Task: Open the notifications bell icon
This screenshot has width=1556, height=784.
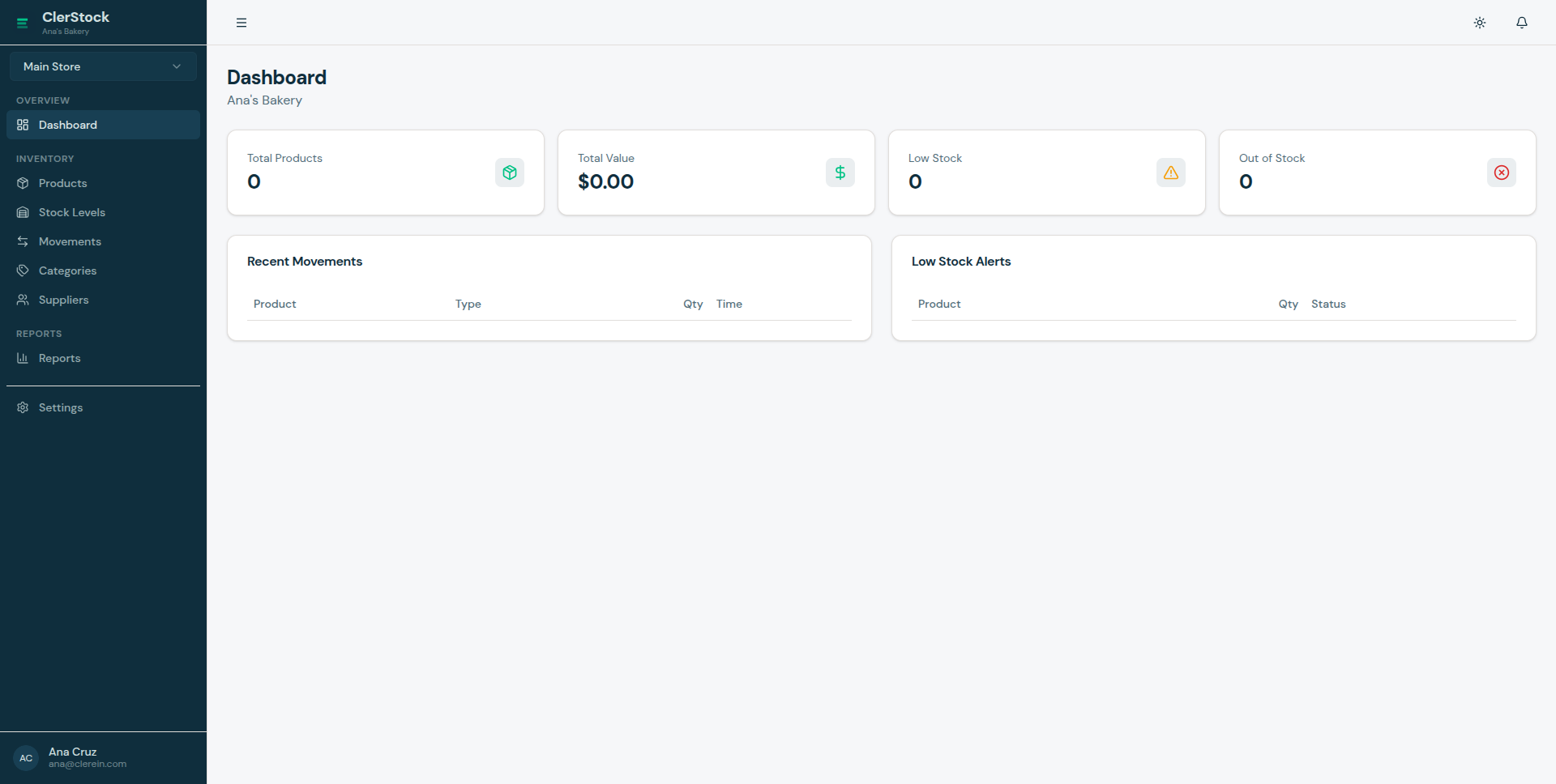Action: (1521, 22)
